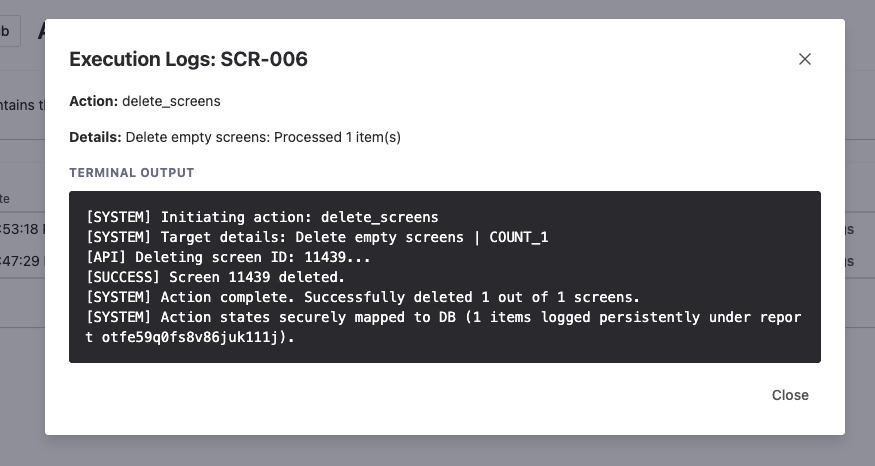Select the "[SUCCESS] Screen 11439 deleted." line
The image size is (875, 466).
216,277
